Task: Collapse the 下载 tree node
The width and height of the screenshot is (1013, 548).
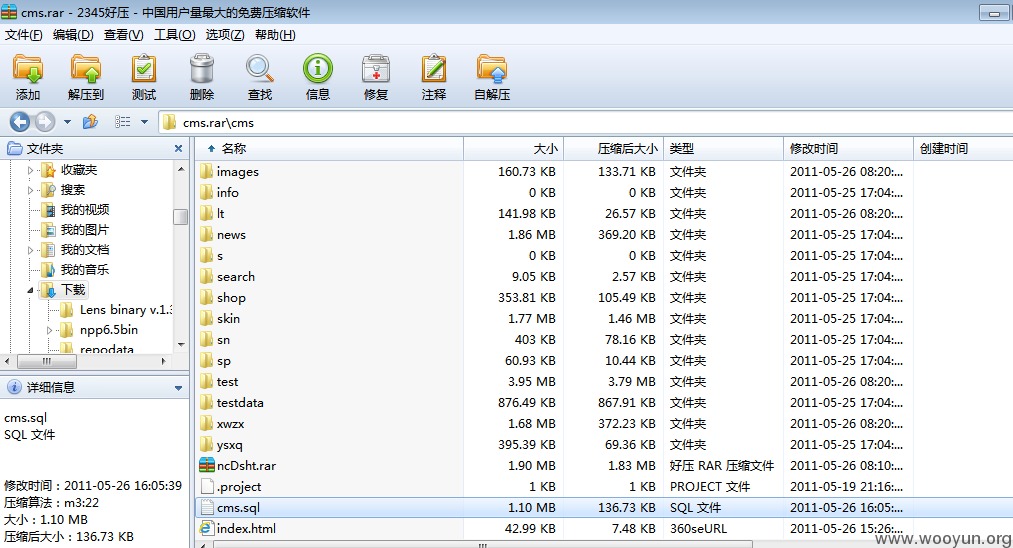Action: pyautogui.click(x=30, y=290)
